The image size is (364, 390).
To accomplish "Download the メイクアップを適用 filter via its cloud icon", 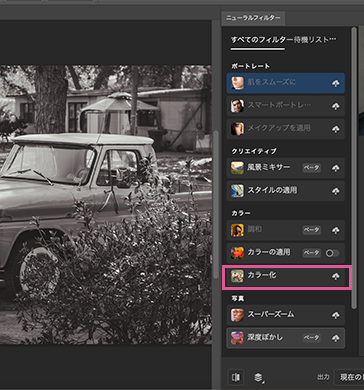I will (336, 129).
